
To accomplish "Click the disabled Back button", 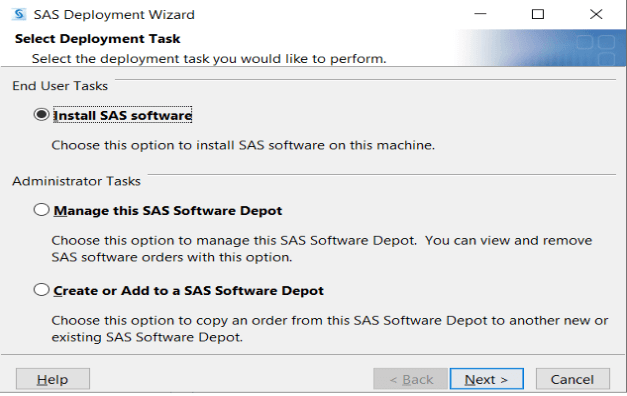I will pyautogui.click(x=411, y=379).
